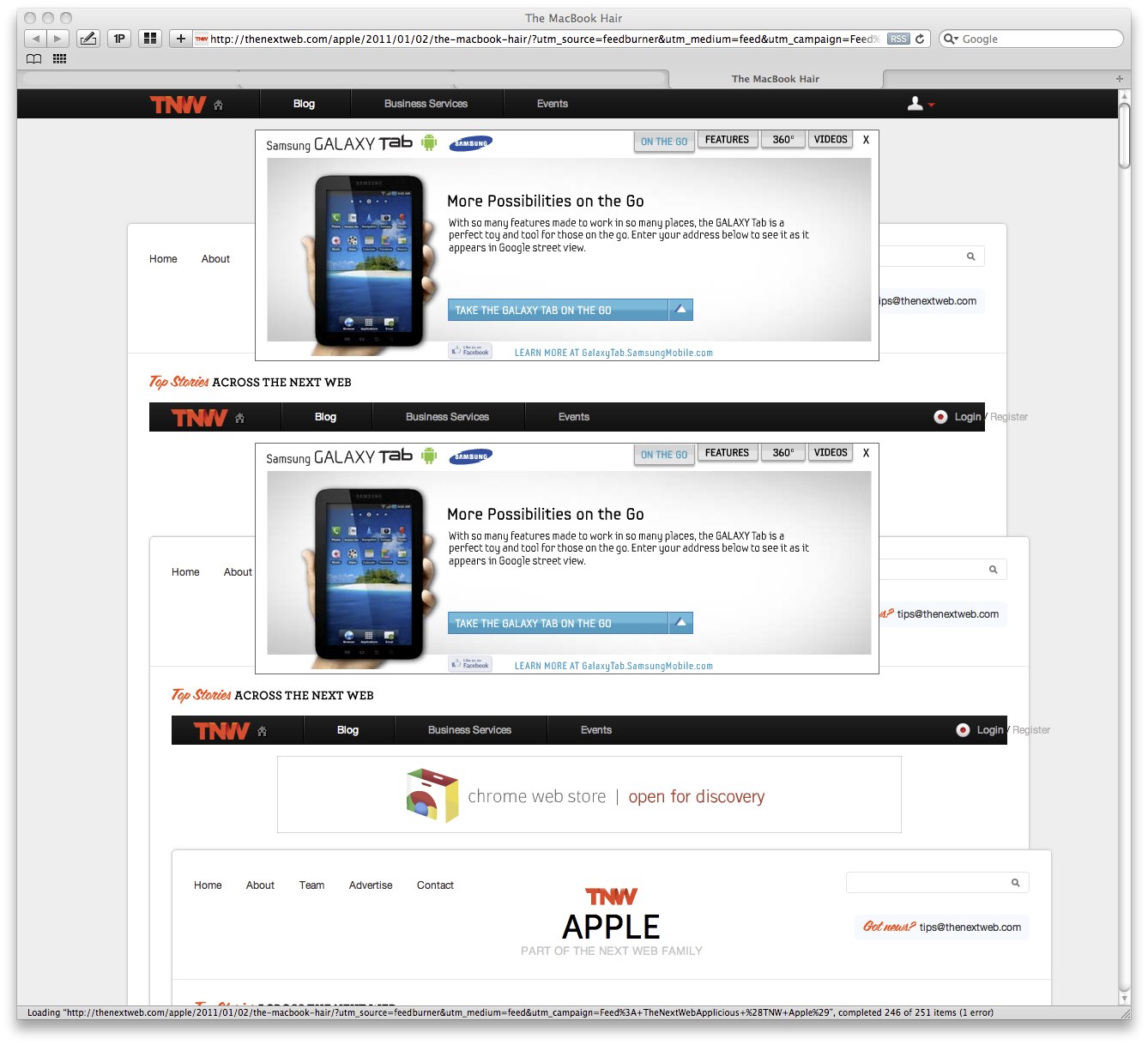Screen dimensions: 1148x1045
Task: Click search magnifier in bottom search box
Action: coord(1015,883)
